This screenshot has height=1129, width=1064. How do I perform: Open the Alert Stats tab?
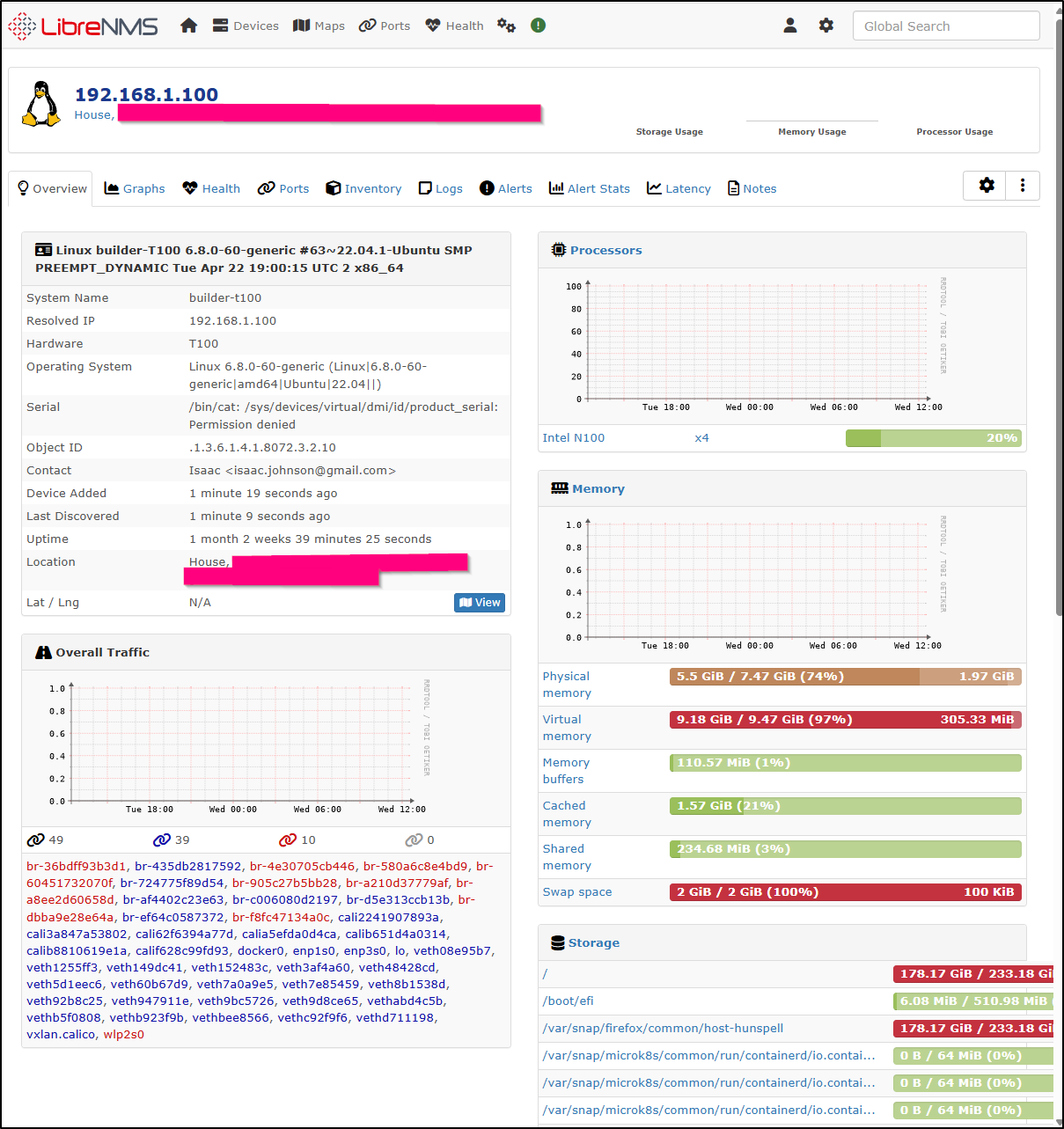[x=590, y=188]
